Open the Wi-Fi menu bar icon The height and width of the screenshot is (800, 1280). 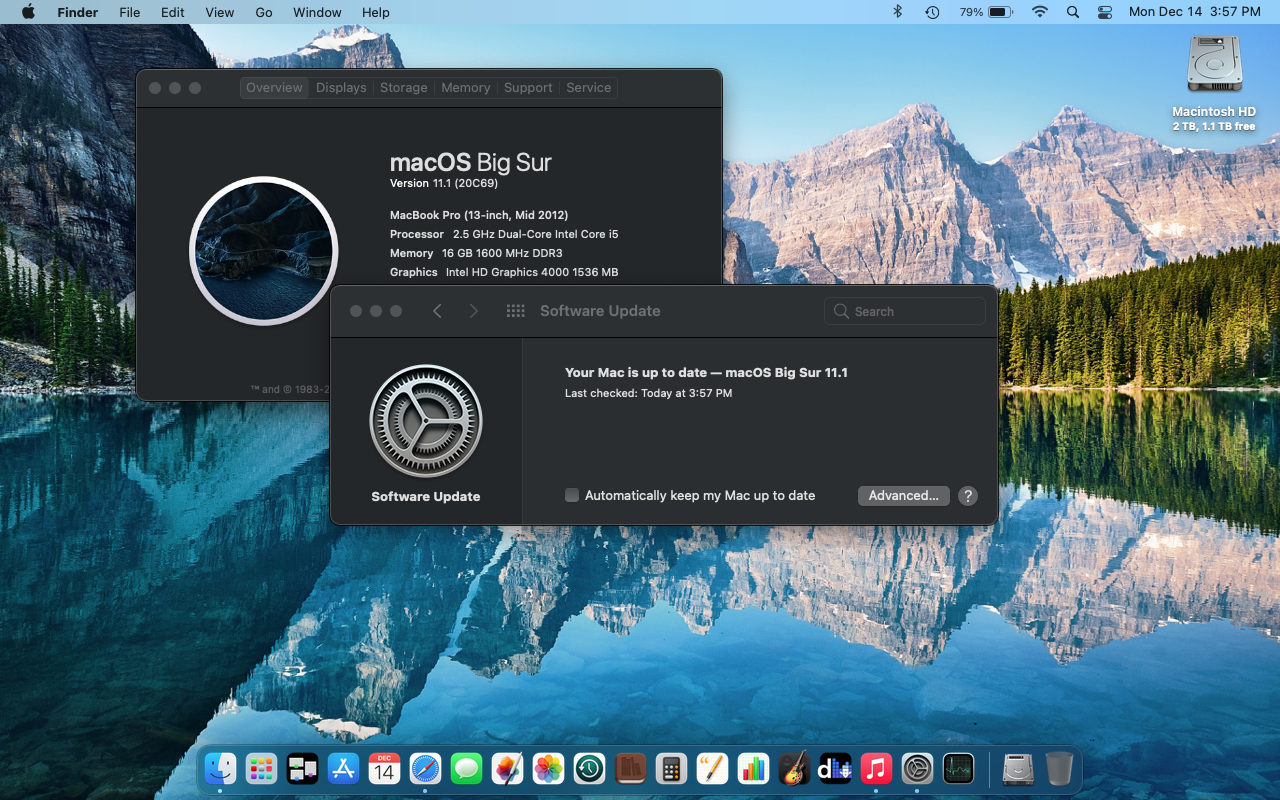(x=1040, y=12)
